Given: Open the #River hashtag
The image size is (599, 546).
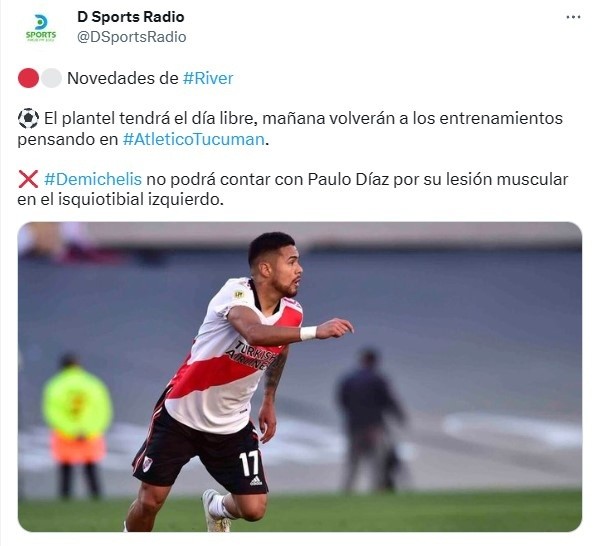Looking at the screenshot, I should [208, 78].
